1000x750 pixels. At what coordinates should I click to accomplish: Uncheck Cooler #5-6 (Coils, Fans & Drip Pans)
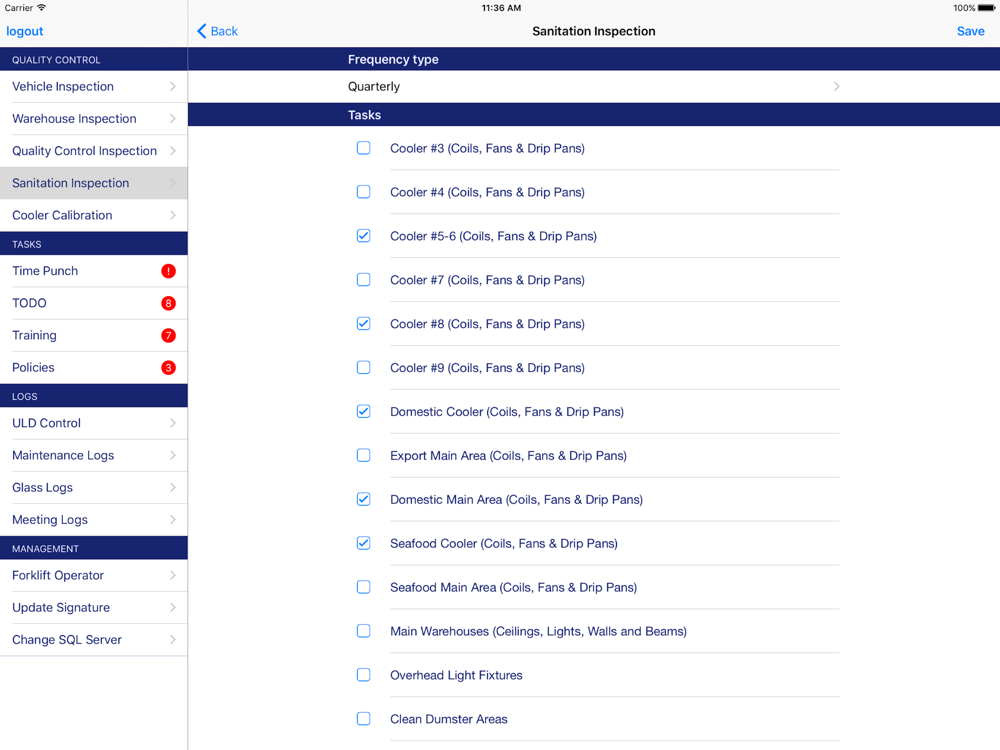tap(364, 236)
